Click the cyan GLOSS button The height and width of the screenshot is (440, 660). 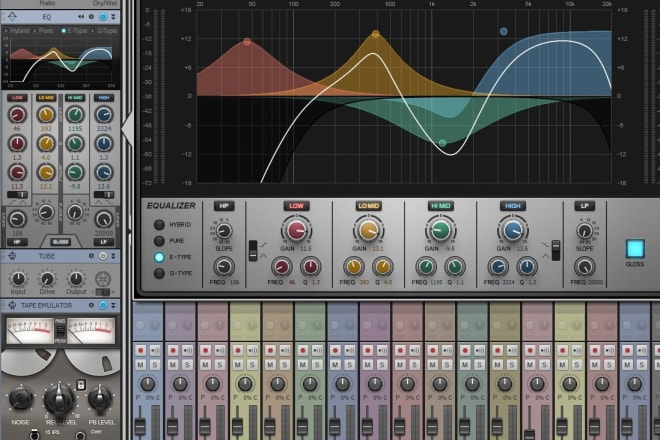(x=635, y=248)
